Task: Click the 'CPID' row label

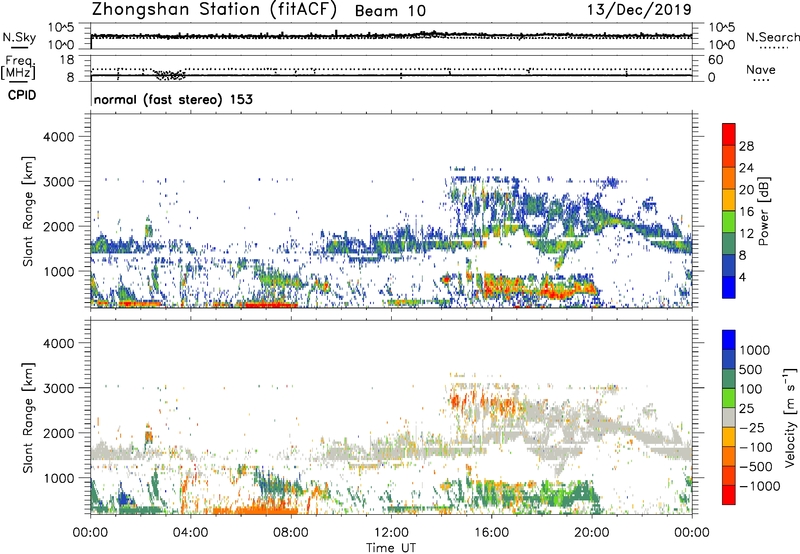Action: point(22,95)
